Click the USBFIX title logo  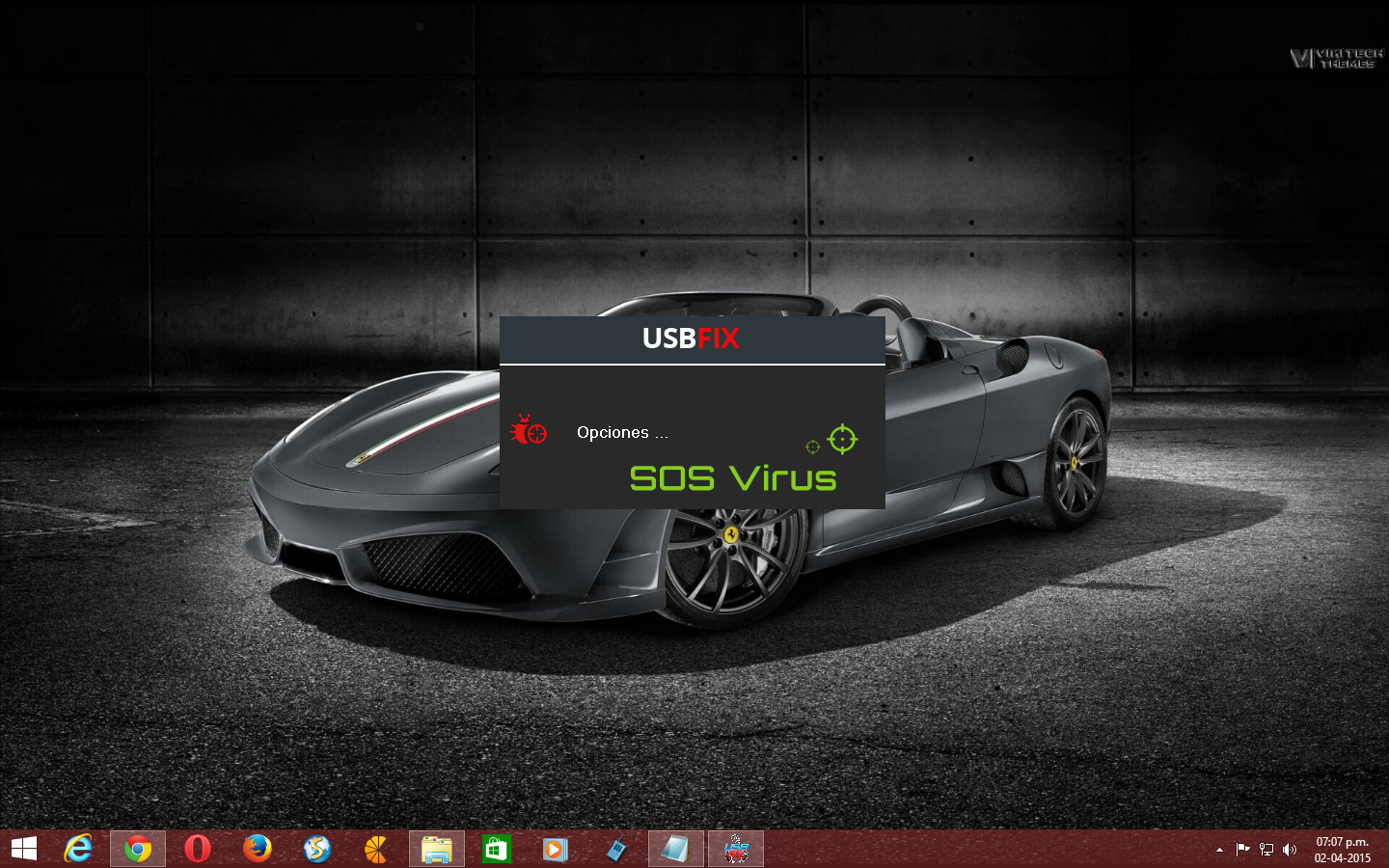click(x=691, y=339)
